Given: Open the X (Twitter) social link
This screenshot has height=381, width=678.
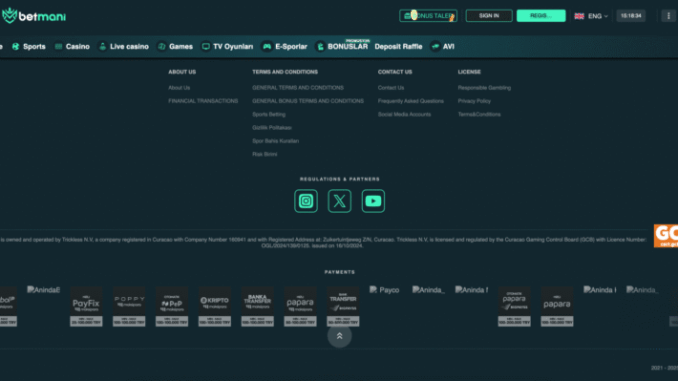Looking at the screenshot, I should point(339,201).
